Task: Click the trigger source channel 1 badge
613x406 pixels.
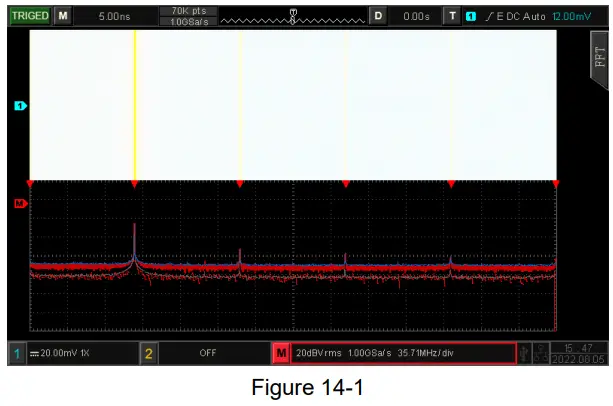Action: 471,16
